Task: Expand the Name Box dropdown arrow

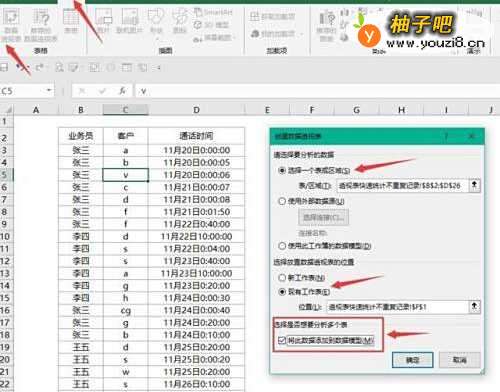Action: point(49,90)
